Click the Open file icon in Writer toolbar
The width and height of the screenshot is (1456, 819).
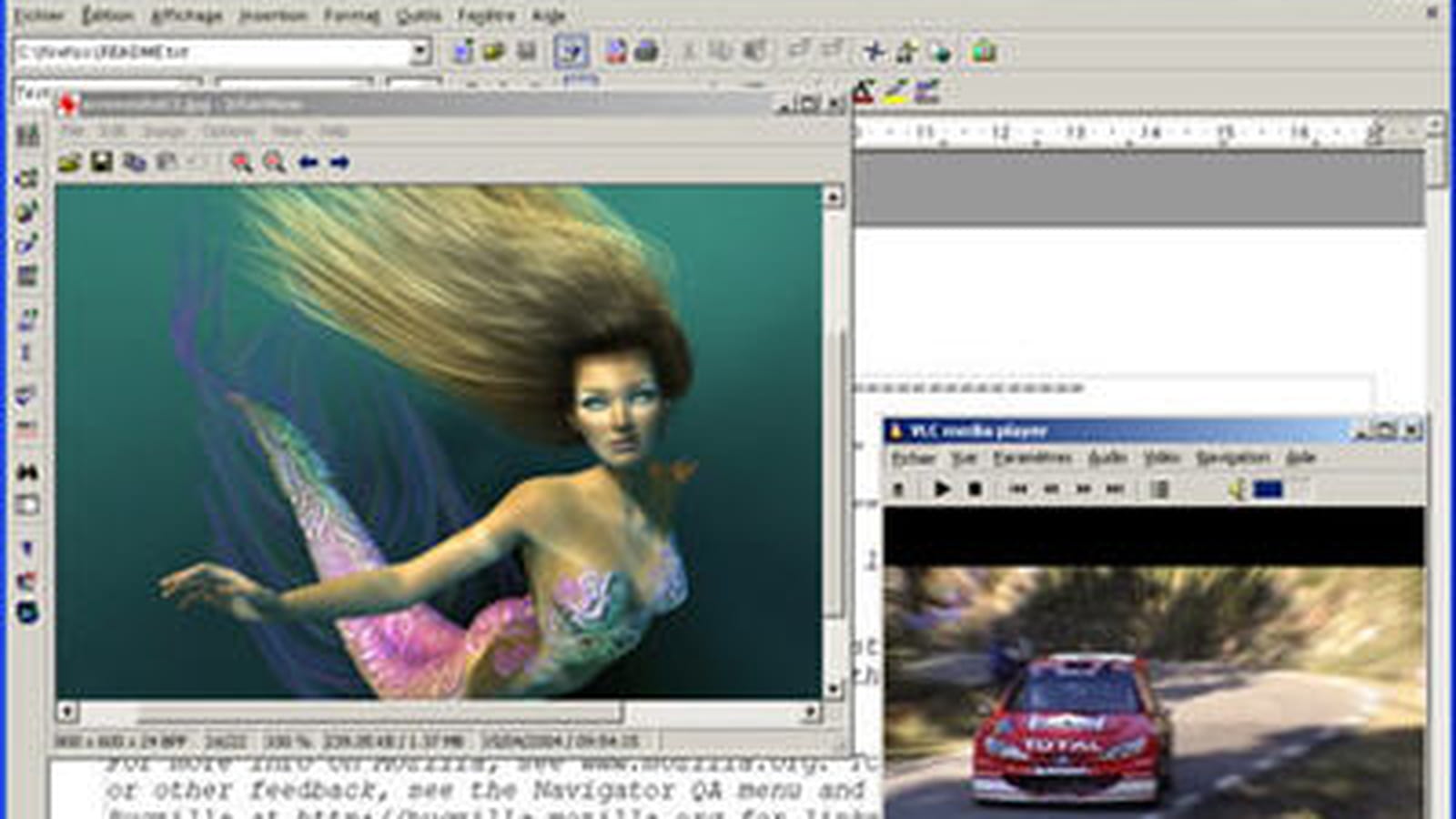(494, 51)
